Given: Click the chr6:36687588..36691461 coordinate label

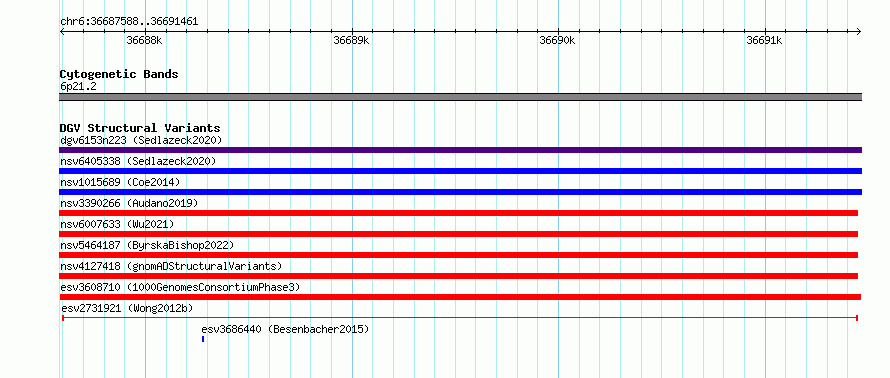Looking at the screenshot, I should coord(129,22).
